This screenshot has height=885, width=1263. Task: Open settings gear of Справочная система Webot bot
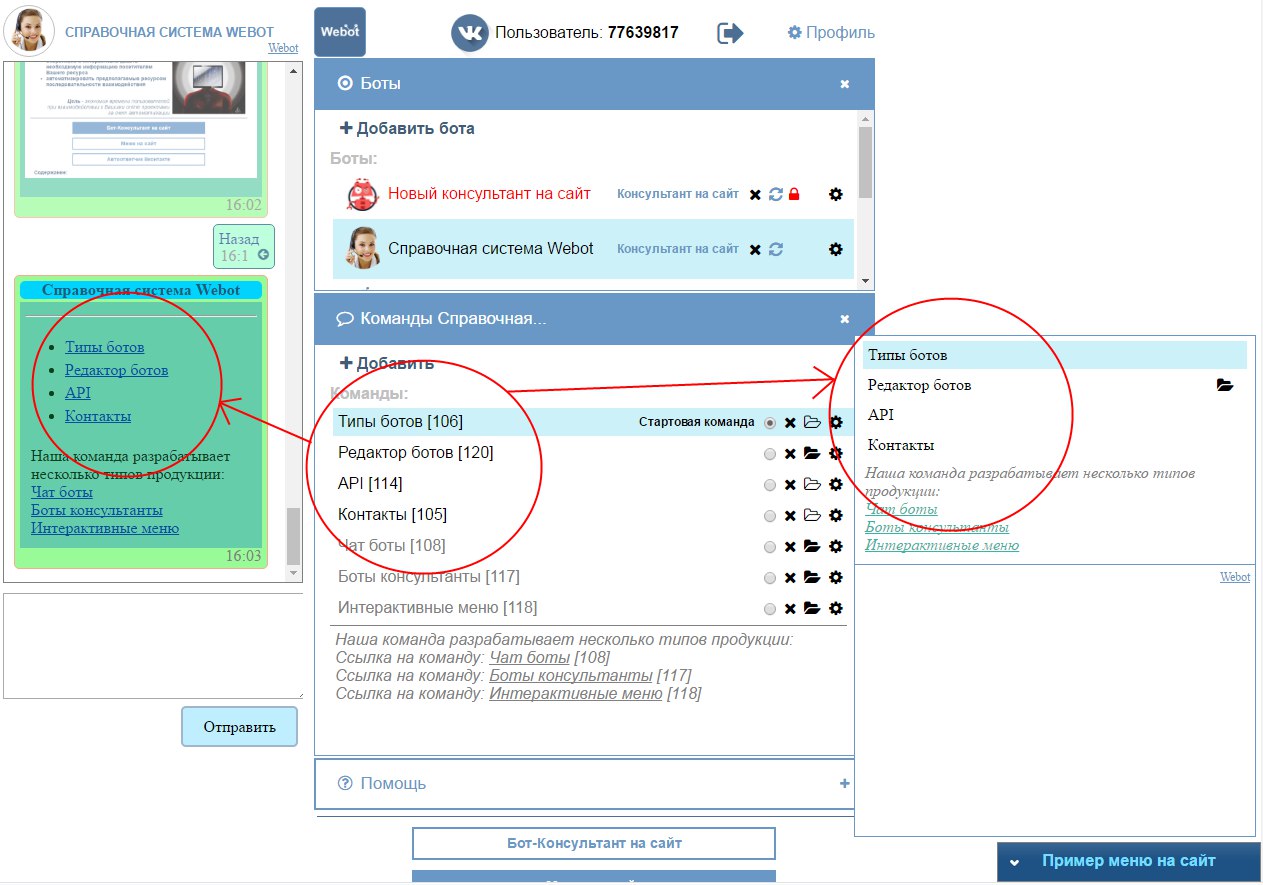click(x=836, y=249)
